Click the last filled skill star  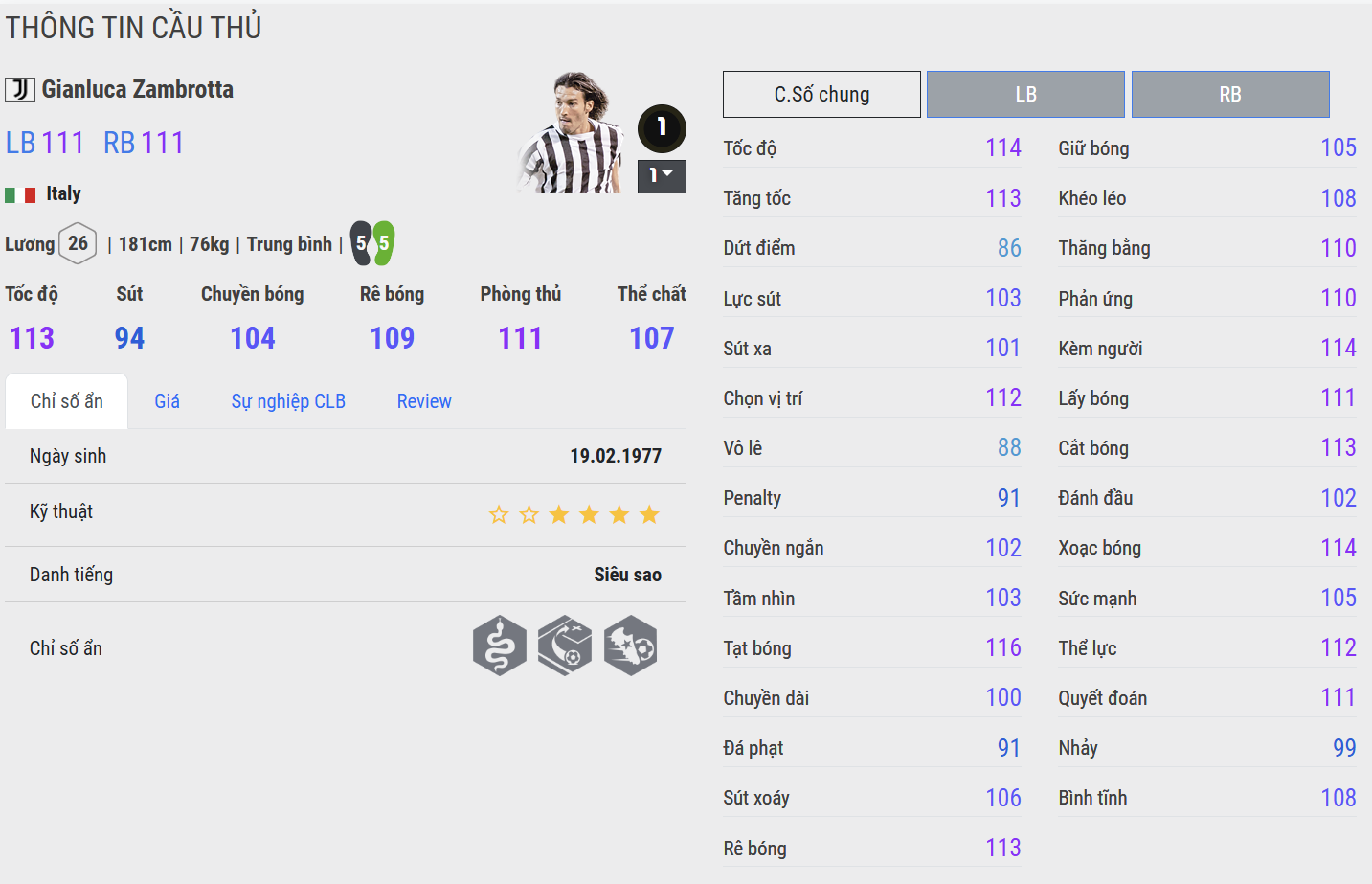(649, 514)
